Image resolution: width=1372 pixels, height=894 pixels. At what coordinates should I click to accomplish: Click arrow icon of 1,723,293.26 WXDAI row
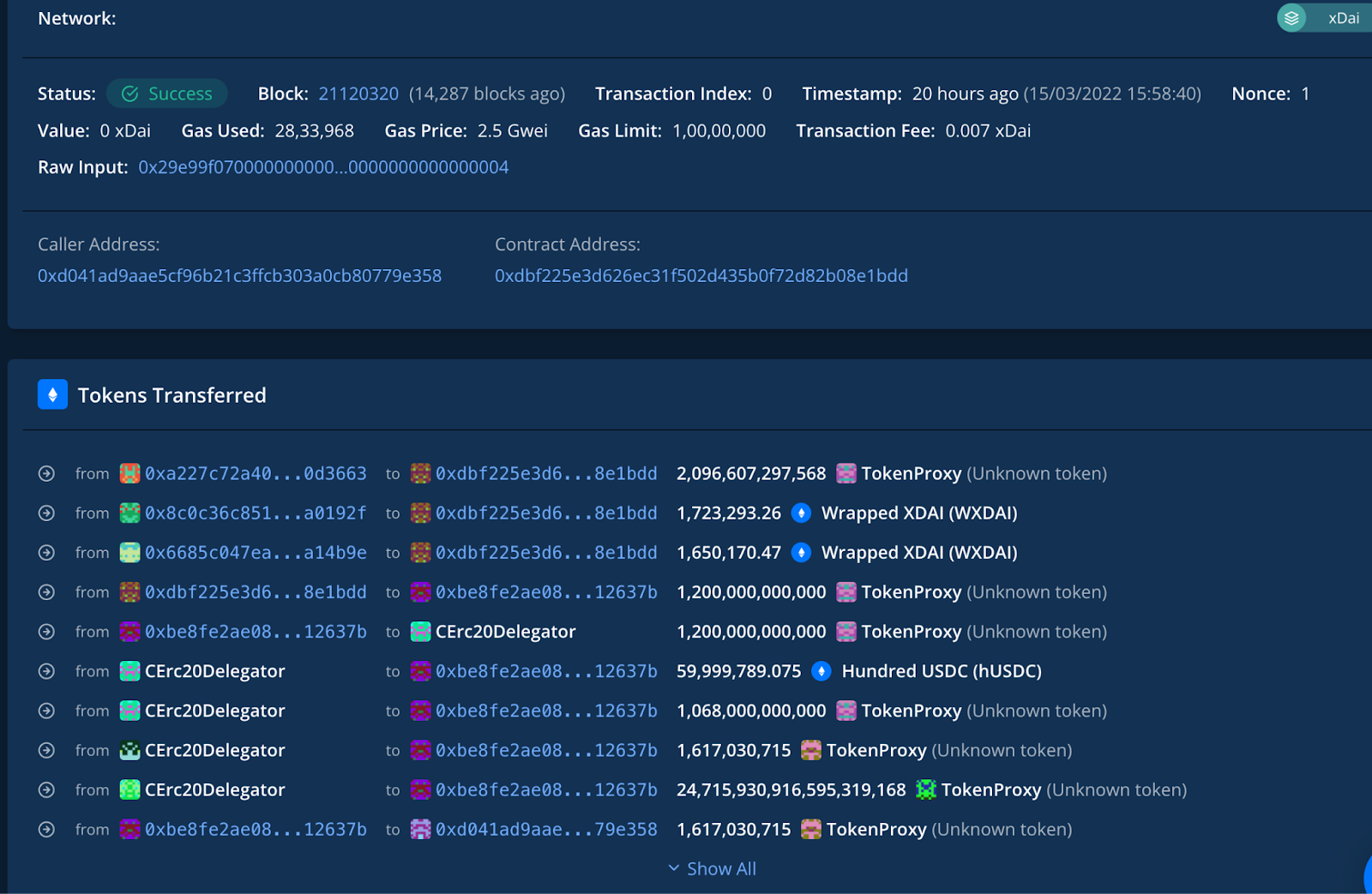coord(47,513)
